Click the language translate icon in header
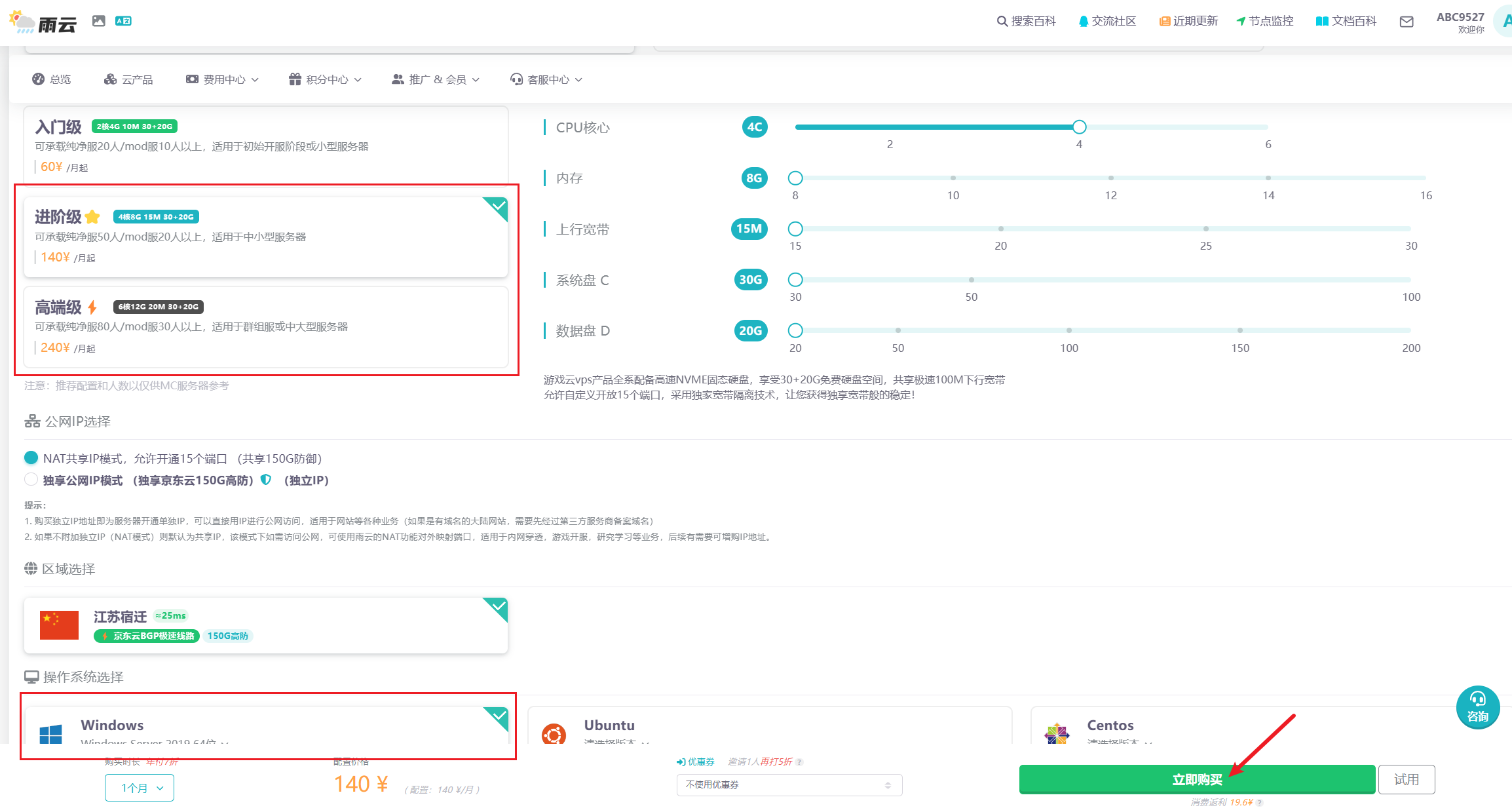The width and height of the screenshot is (1512, 812). click(123, 21)
